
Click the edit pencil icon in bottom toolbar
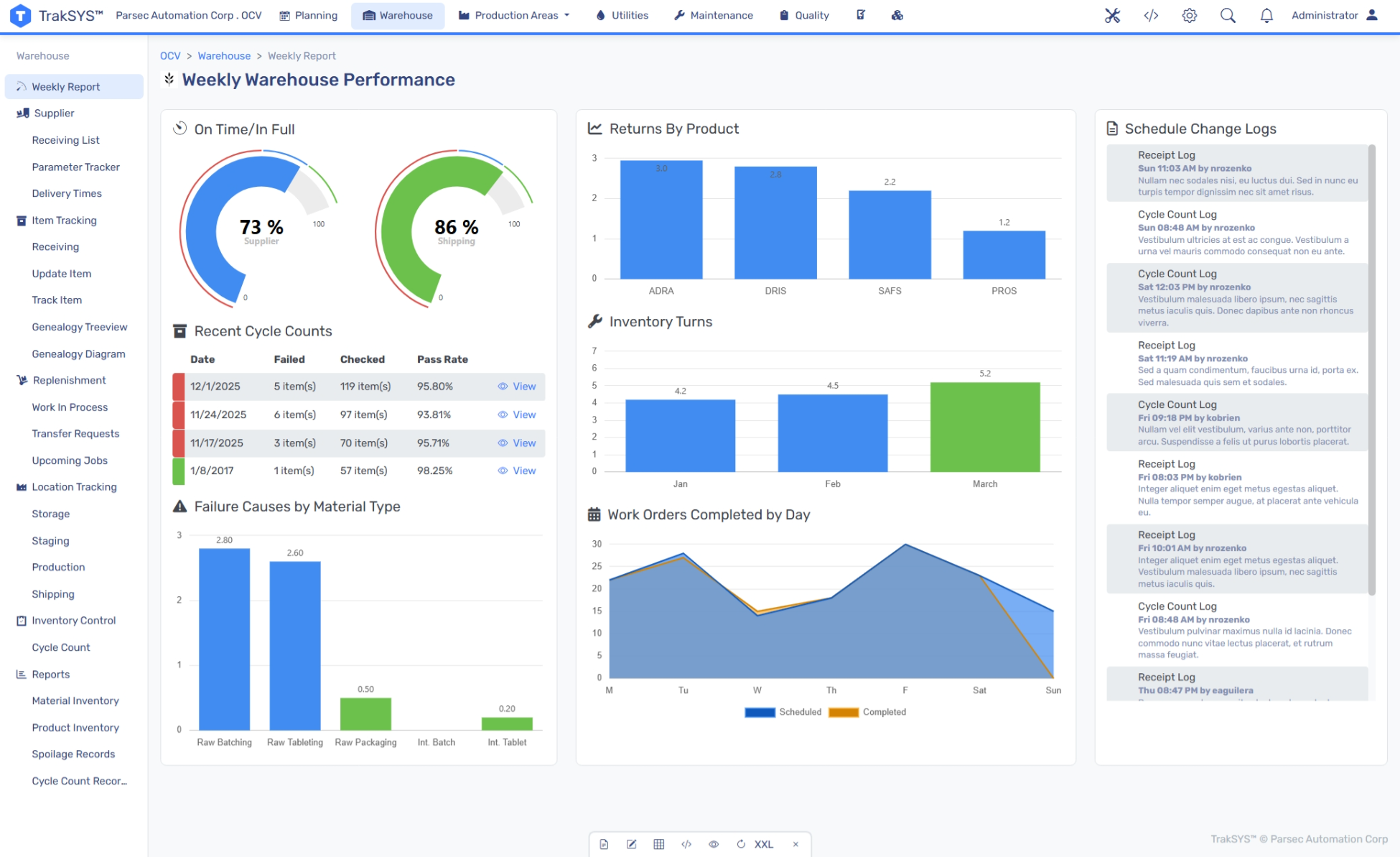631,844
